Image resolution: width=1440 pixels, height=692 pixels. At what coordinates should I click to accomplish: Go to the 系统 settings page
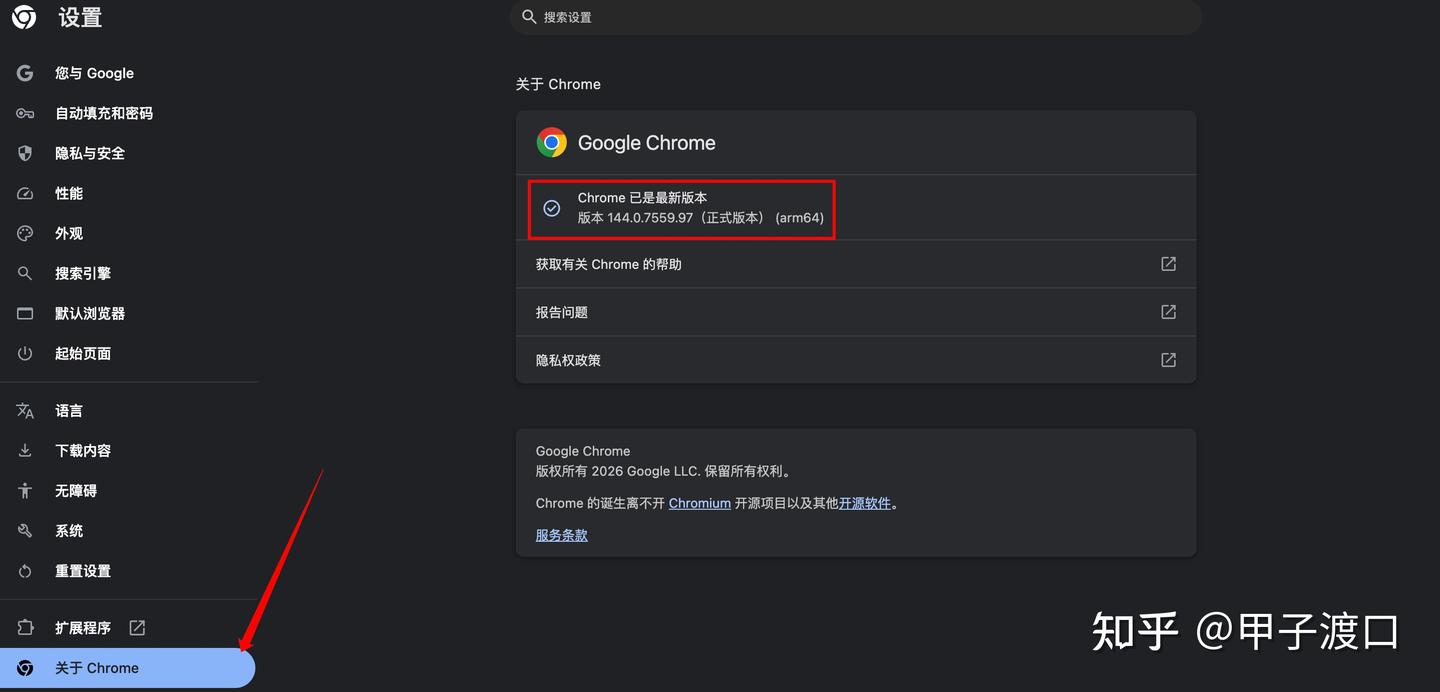point(128,531)
